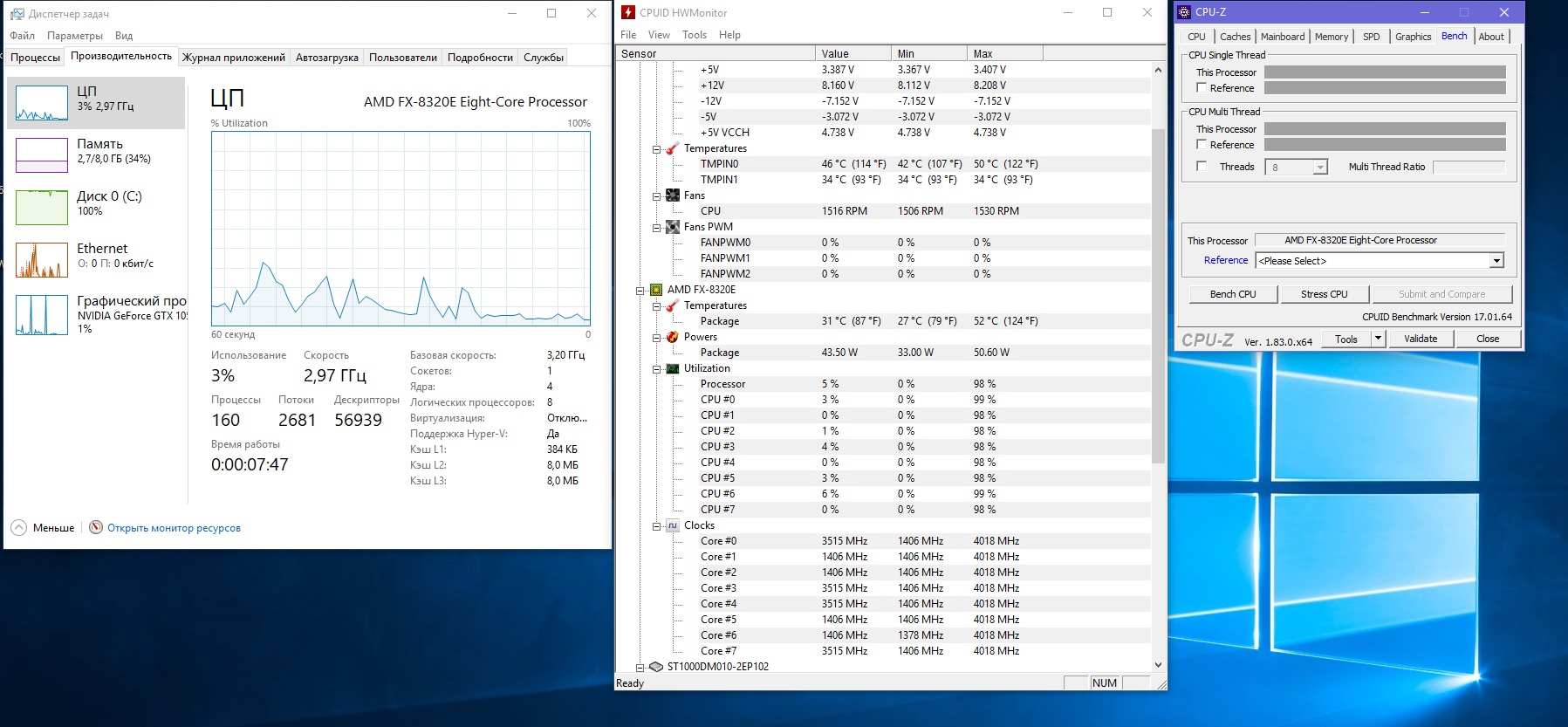Click the Value column header in HWMonitor
This screenshot has width=1568, height=727.
click(x=853, y=53)
